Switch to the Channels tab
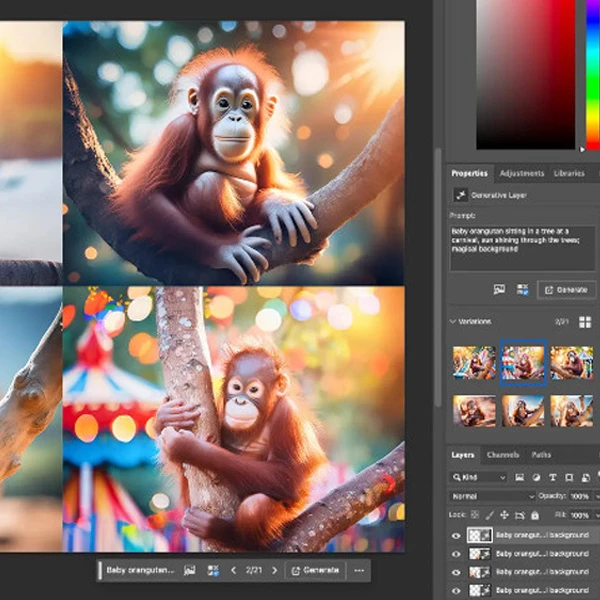 pyautogui.click(x=502, y=455)
